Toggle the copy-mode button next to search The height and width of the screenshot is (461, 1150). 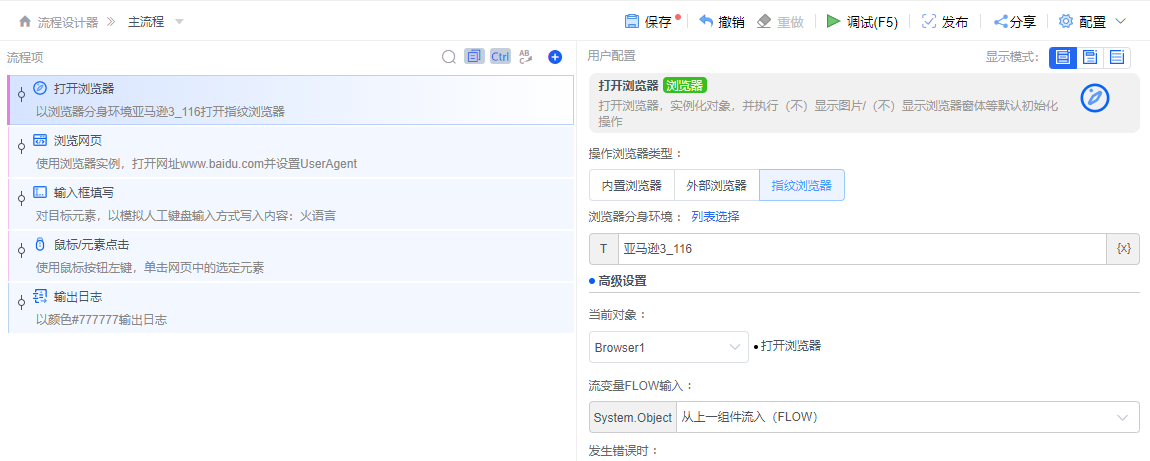(x=474, y=57)
